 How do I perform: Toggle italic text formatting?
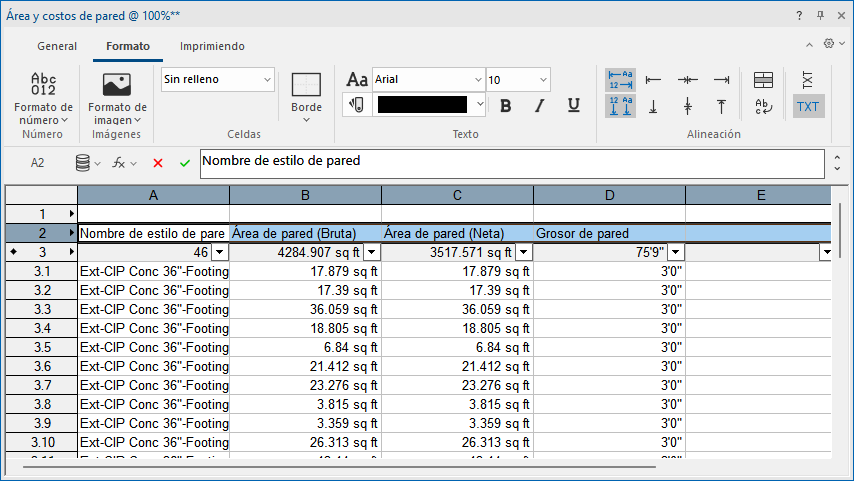tap(540, 105)
